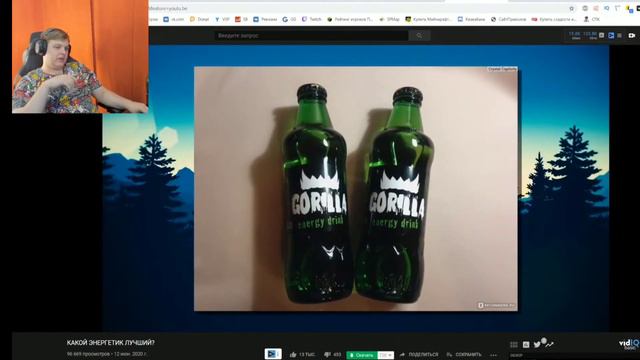640x360 pixels.
Task: Click the grid icon in vidIQ panel
Action: click(x=514, y=345)
